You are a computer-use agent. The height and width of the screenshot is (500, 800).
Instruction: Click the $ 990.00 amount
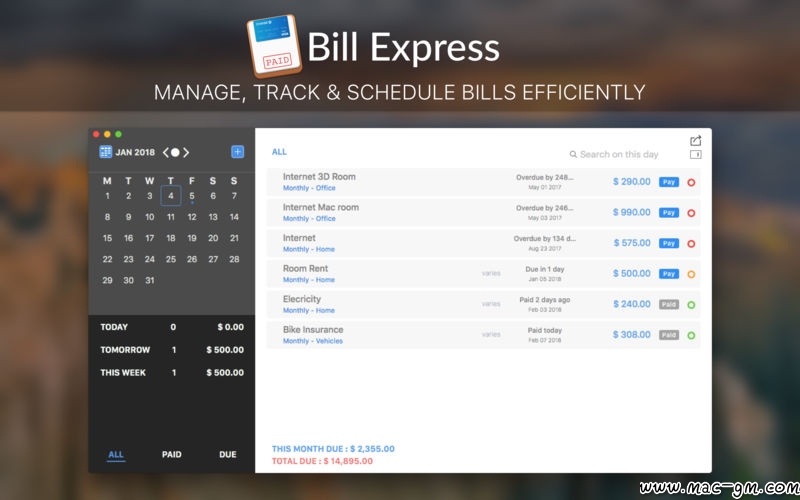(632, 212)
